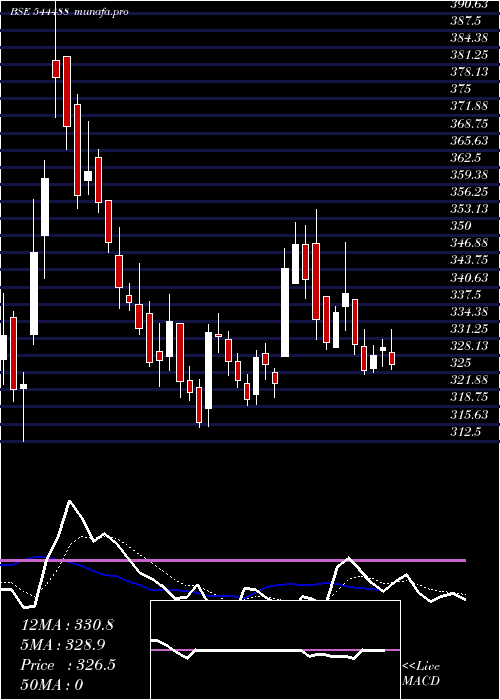Click the 50MA : 0 value
Image resolution: width=500 pixels, height=700 pixels.
pyautogui.click(x=52, y=685)
